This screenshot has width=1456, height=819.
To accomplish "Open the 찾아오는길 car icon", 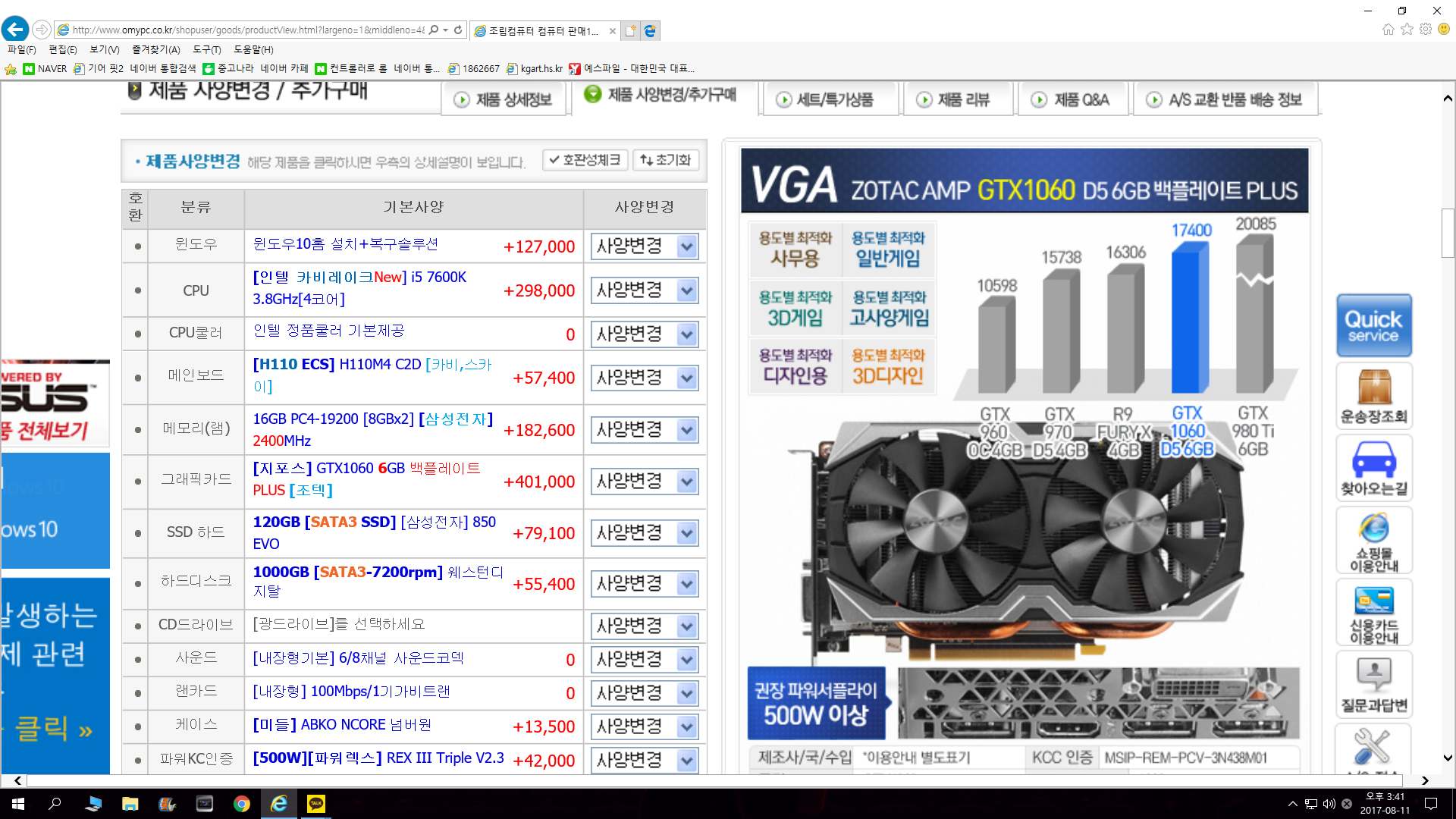I will 1373,468.
